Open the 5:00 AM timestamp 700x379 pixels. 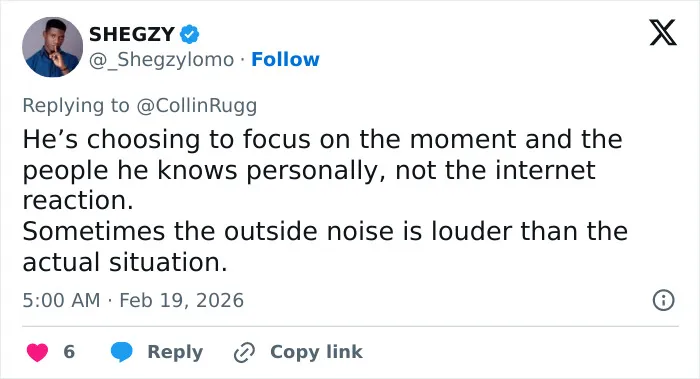(61, 300)
